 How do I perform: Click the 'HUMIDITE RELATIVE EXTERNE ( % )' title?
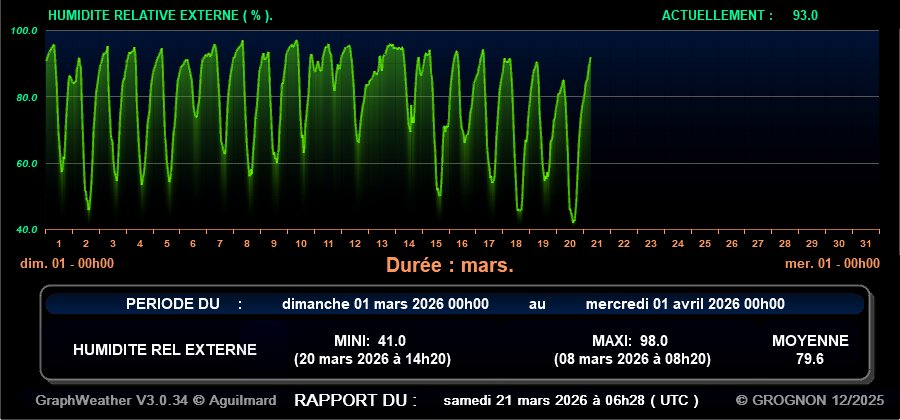(160, 16)
